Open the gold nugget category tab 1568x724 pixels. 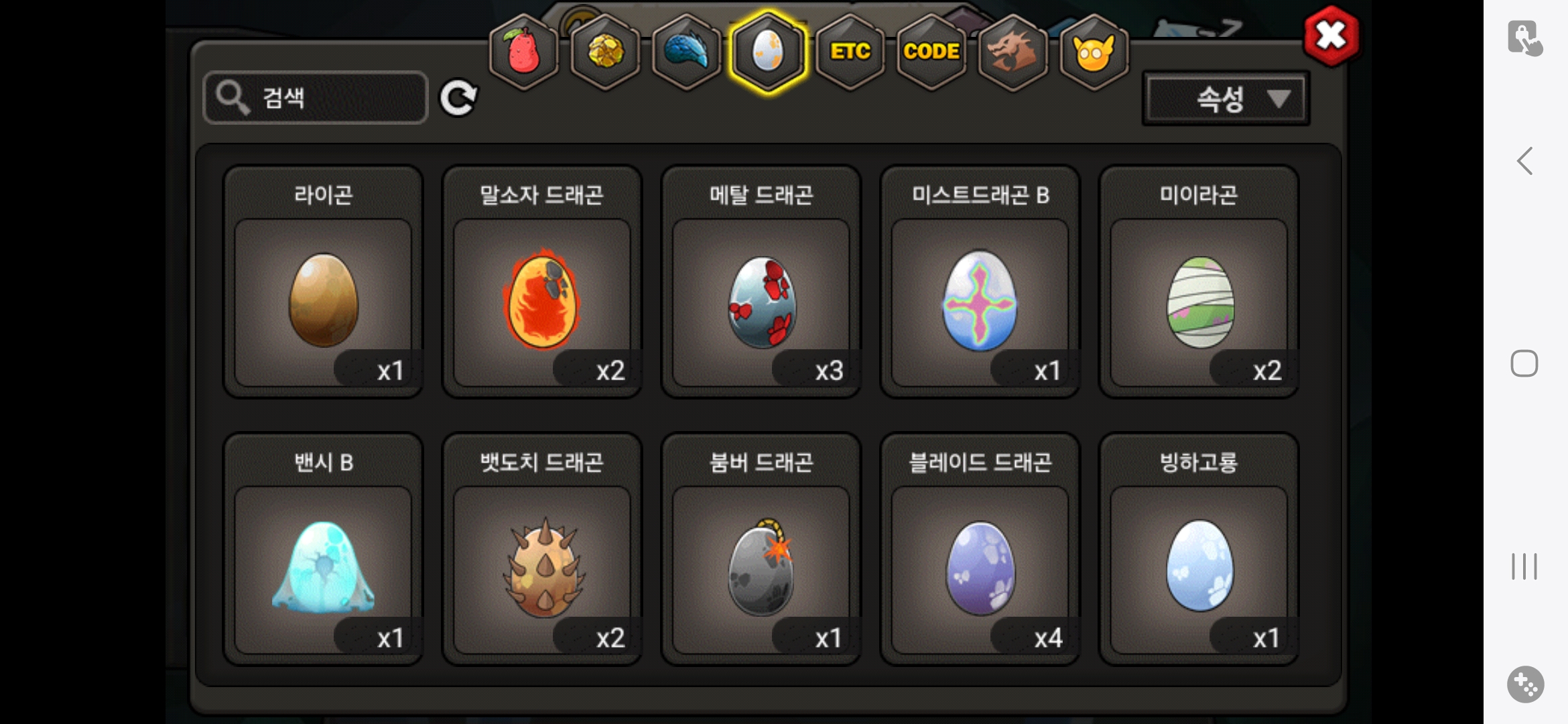(x=605, y=52)
